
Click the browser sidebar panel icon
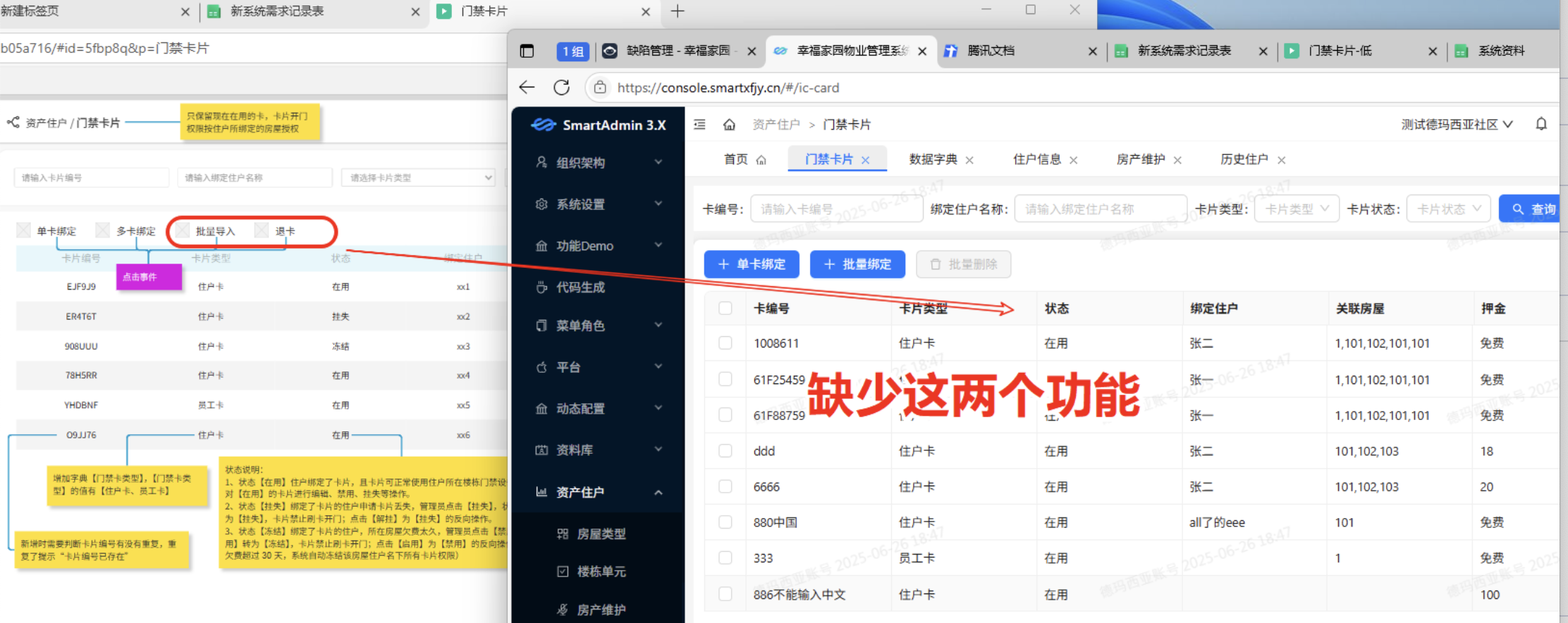tap(527, 51)
